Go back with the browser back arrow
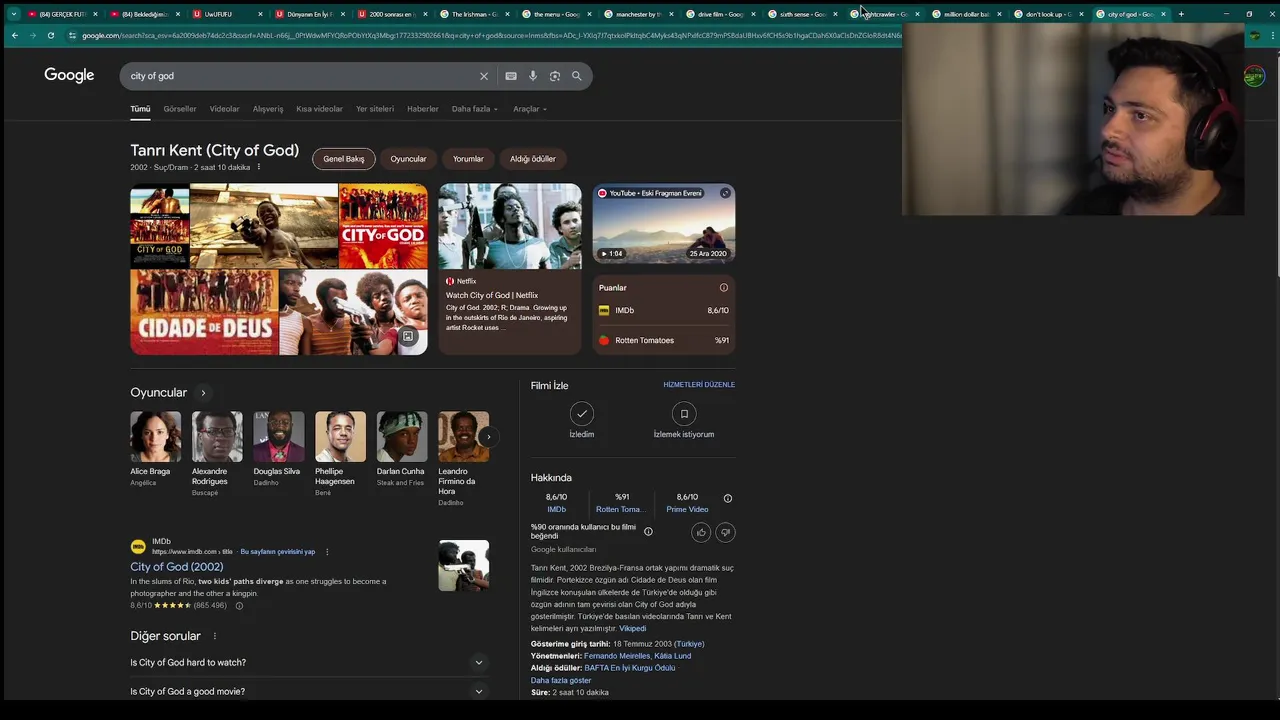The height and width of the screenshot is (720, 1280). coord(14,35)
